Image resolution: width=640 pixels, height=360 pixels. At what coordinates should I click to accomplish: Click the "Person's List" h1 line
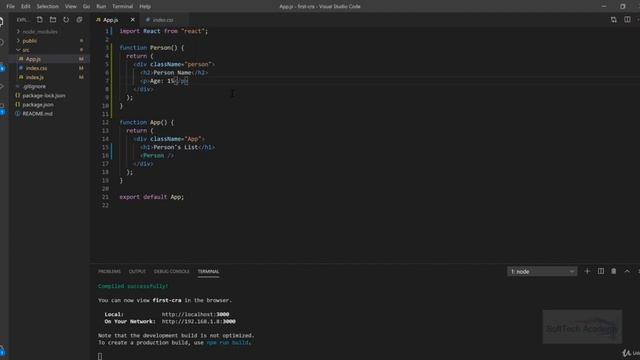point(178,147)
